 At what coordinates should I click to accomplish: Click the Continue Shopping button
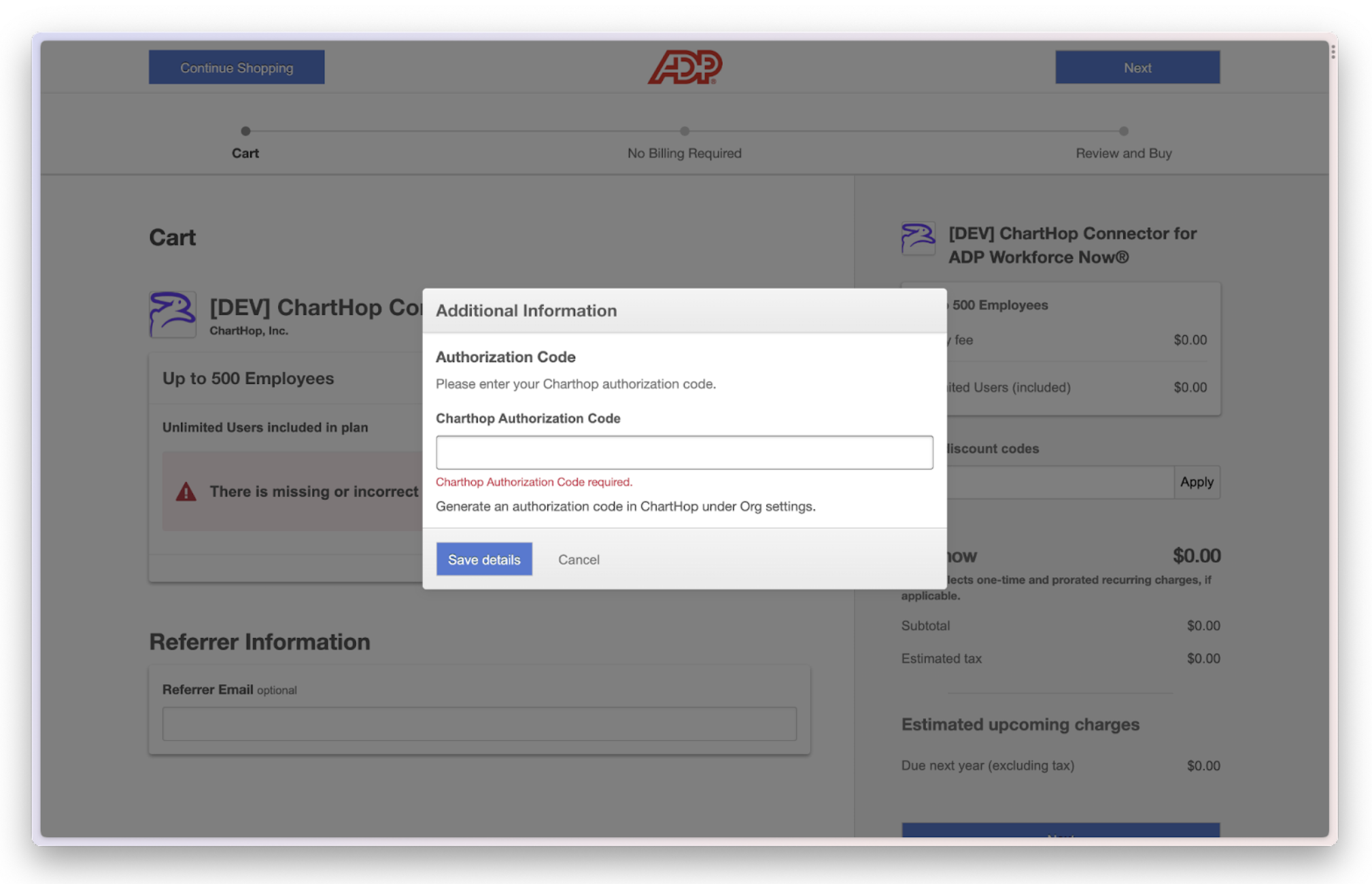[x=236, y=67]
